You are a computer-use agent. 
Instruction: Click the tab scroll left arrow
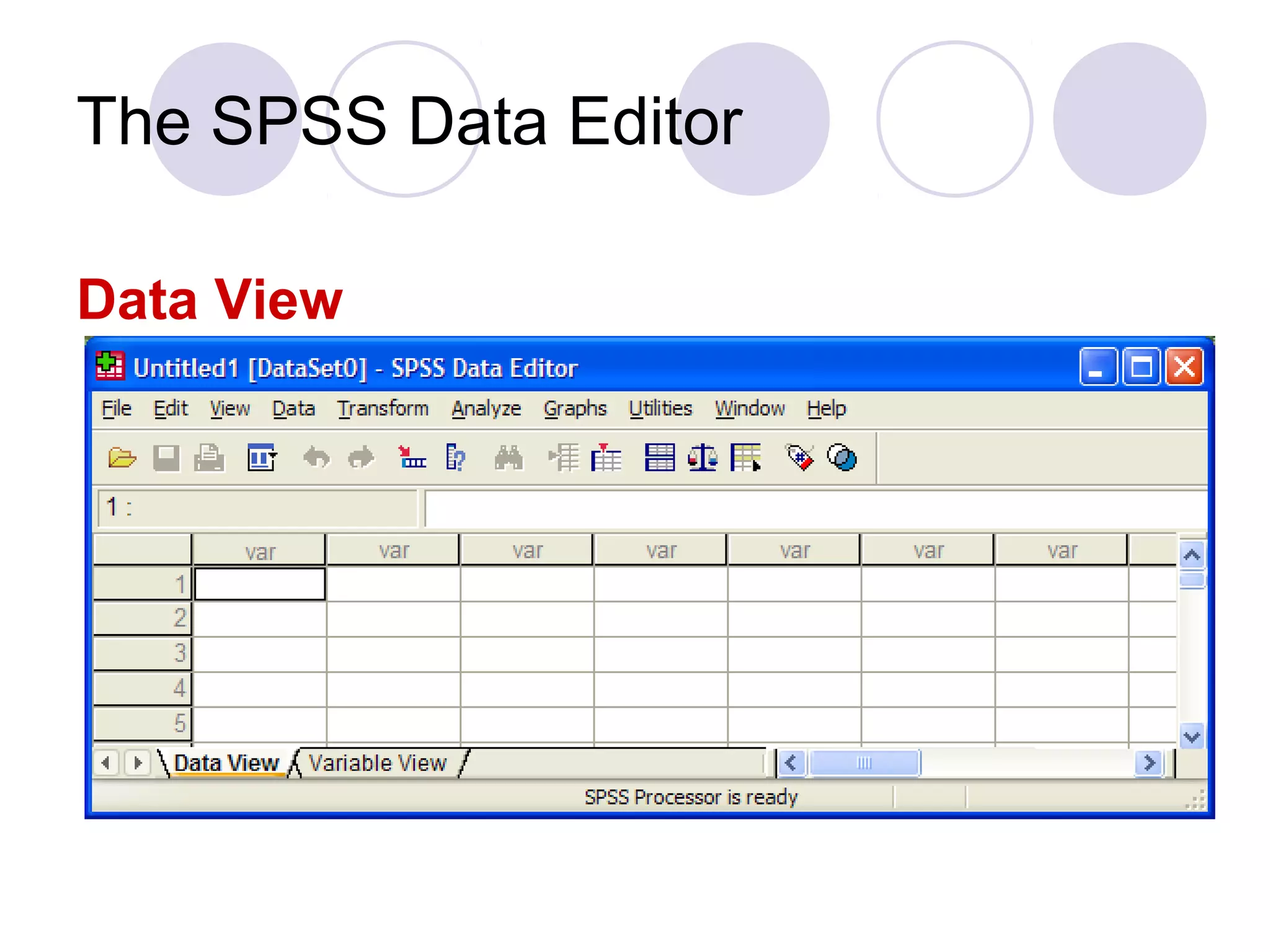[106, 762]
